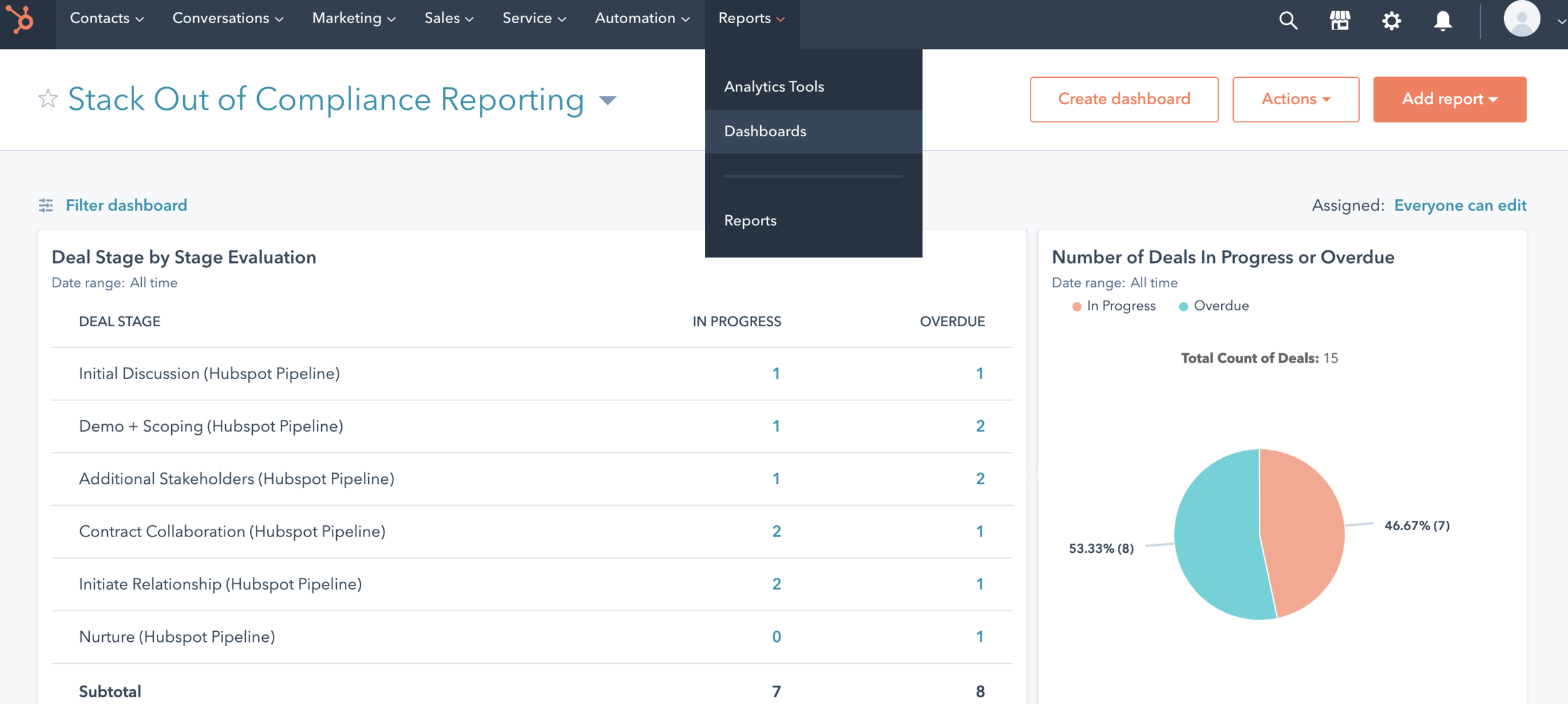Toggle the Overdue legend item

pyautogui.click(x=1213, y=306)
